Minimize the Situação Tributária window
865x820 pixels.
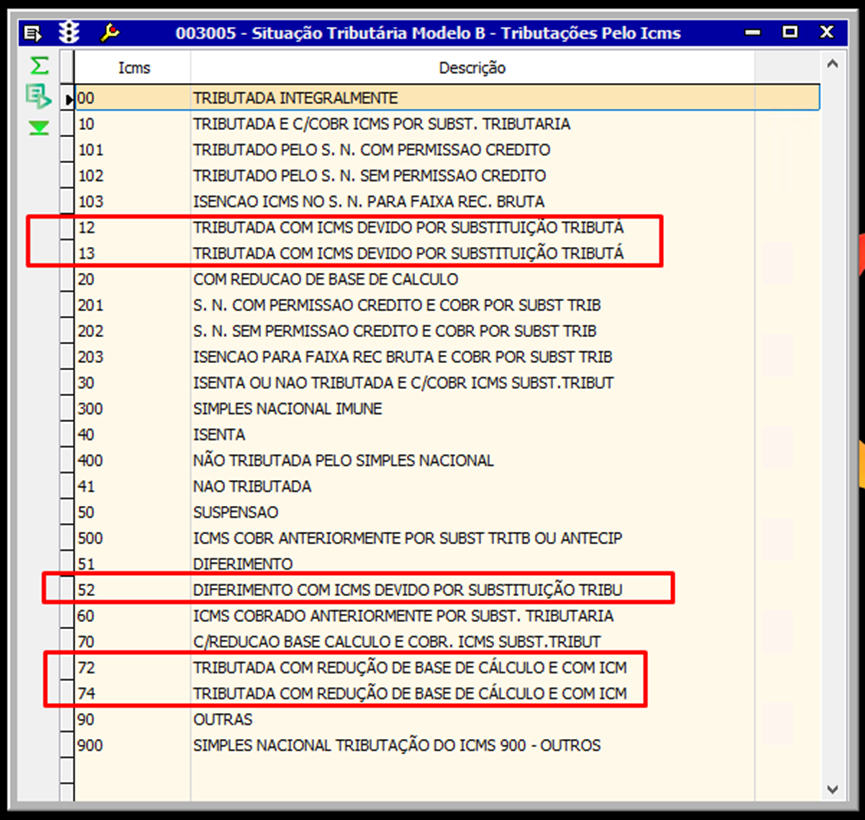752,33
